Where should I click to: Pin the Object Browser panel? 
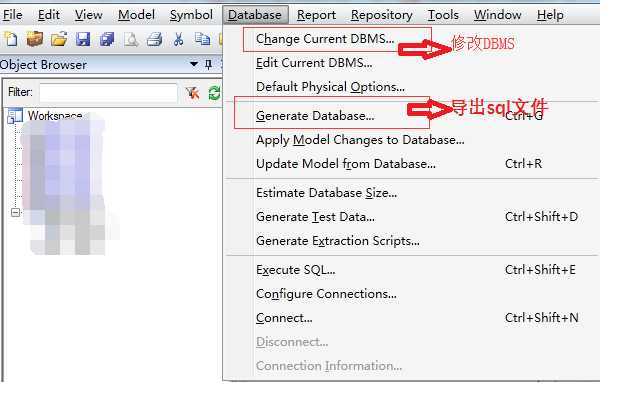(x=208, y=64)
